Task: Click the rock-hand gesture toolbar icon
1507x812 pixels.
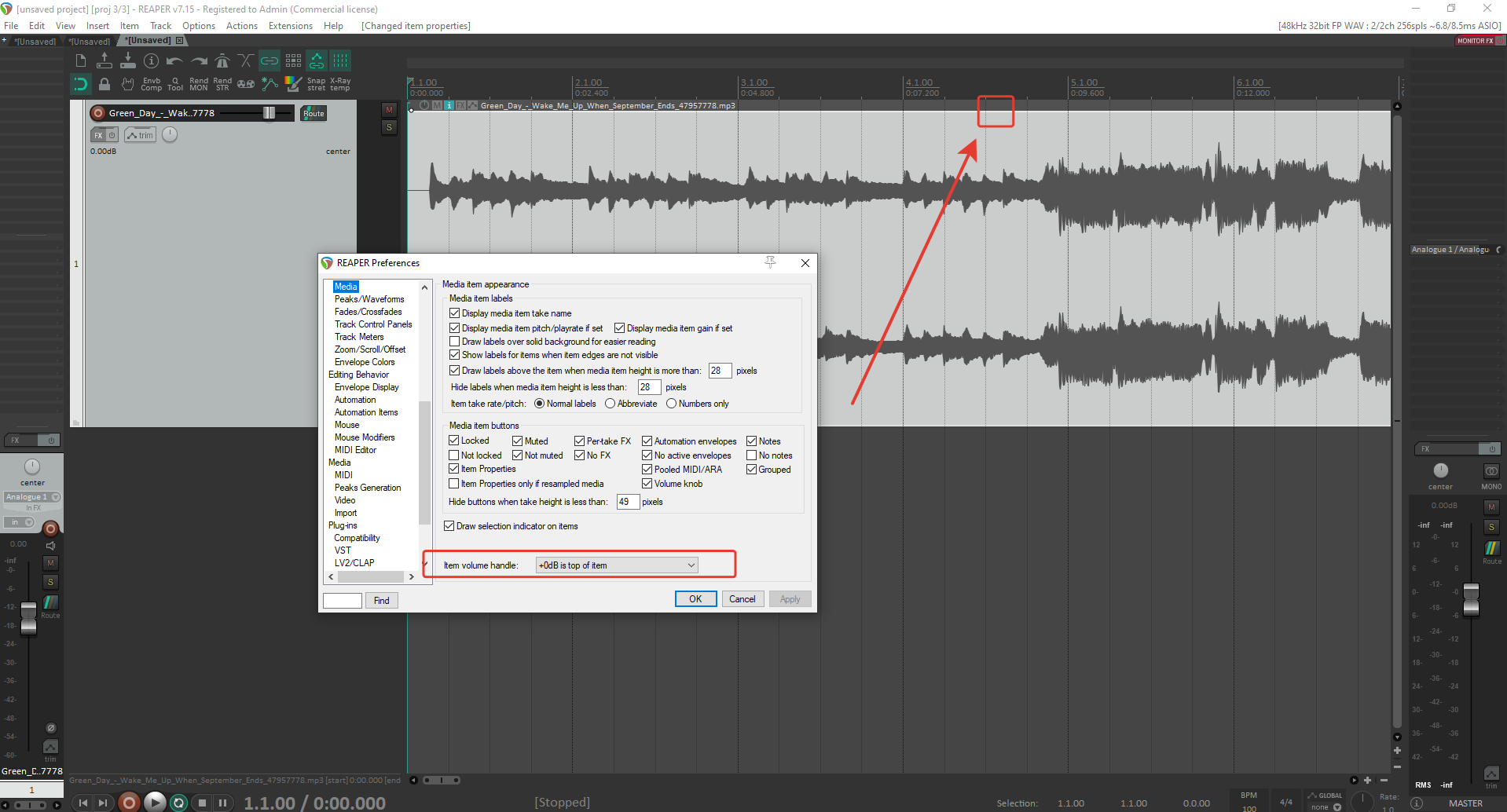Action: [128, 83]
